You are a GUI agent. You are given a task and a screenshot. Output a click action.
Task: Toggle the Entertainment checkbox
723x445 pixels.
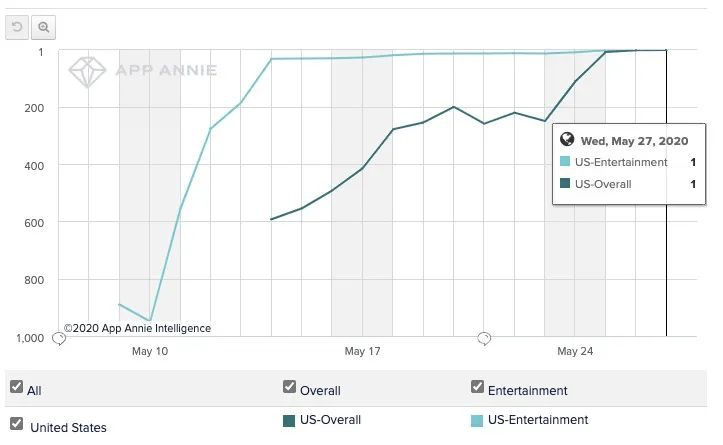[478, 386]
